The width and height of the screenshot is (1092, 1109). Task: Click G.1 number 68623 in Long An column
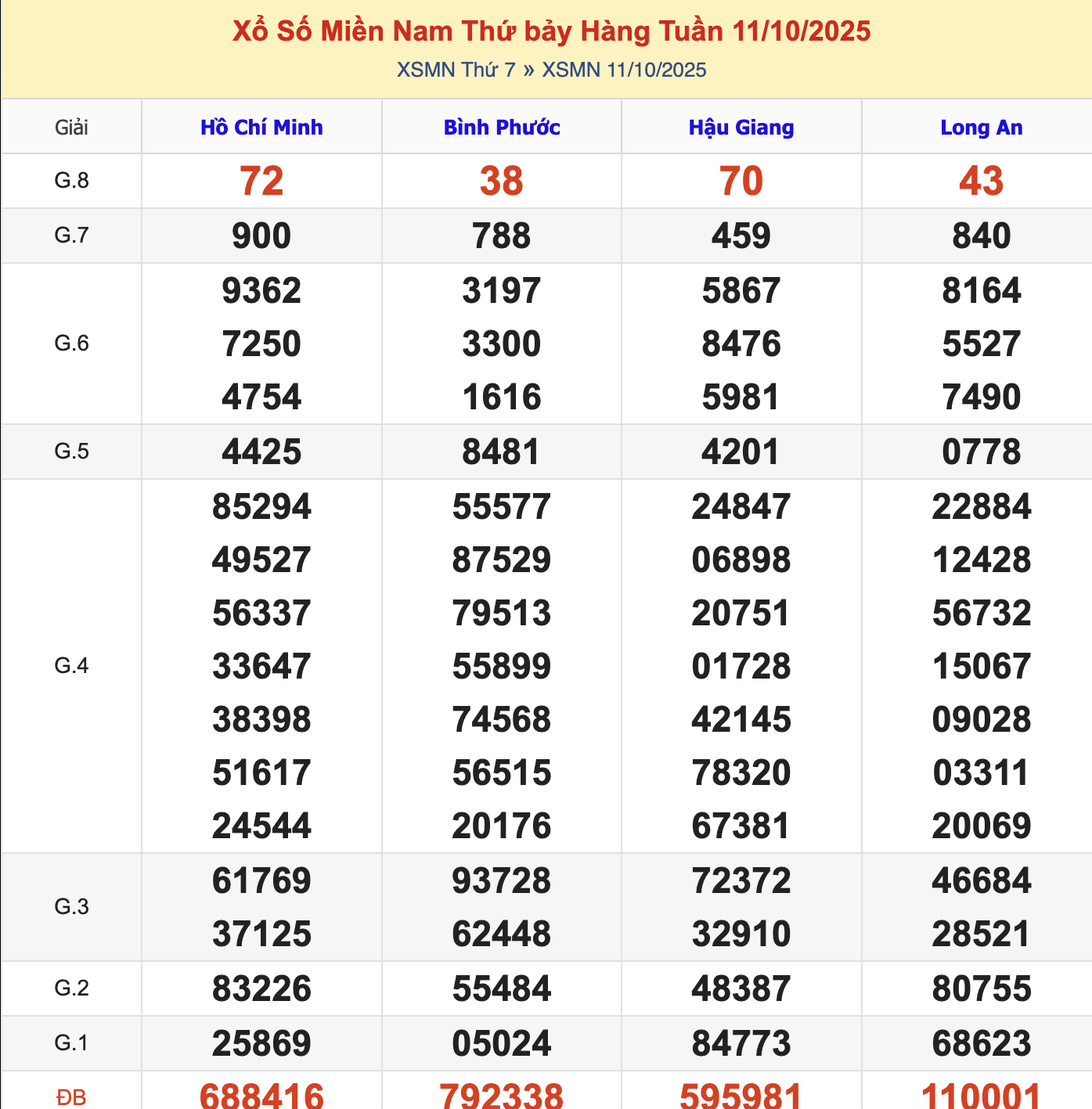click(981, 1044)
